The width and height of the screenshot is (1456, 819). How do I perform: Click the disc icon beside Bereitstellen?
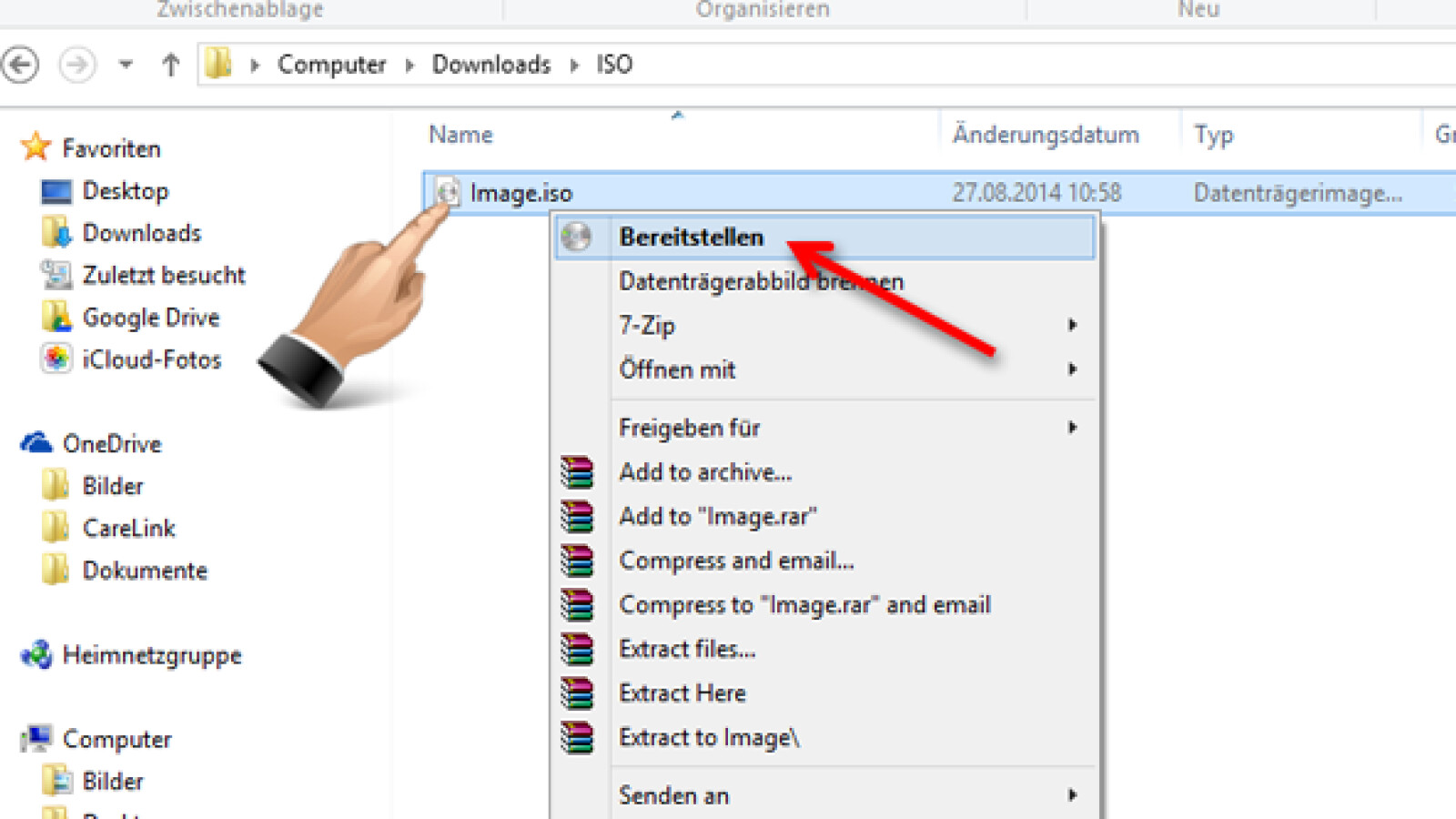(x=578, y=237)
